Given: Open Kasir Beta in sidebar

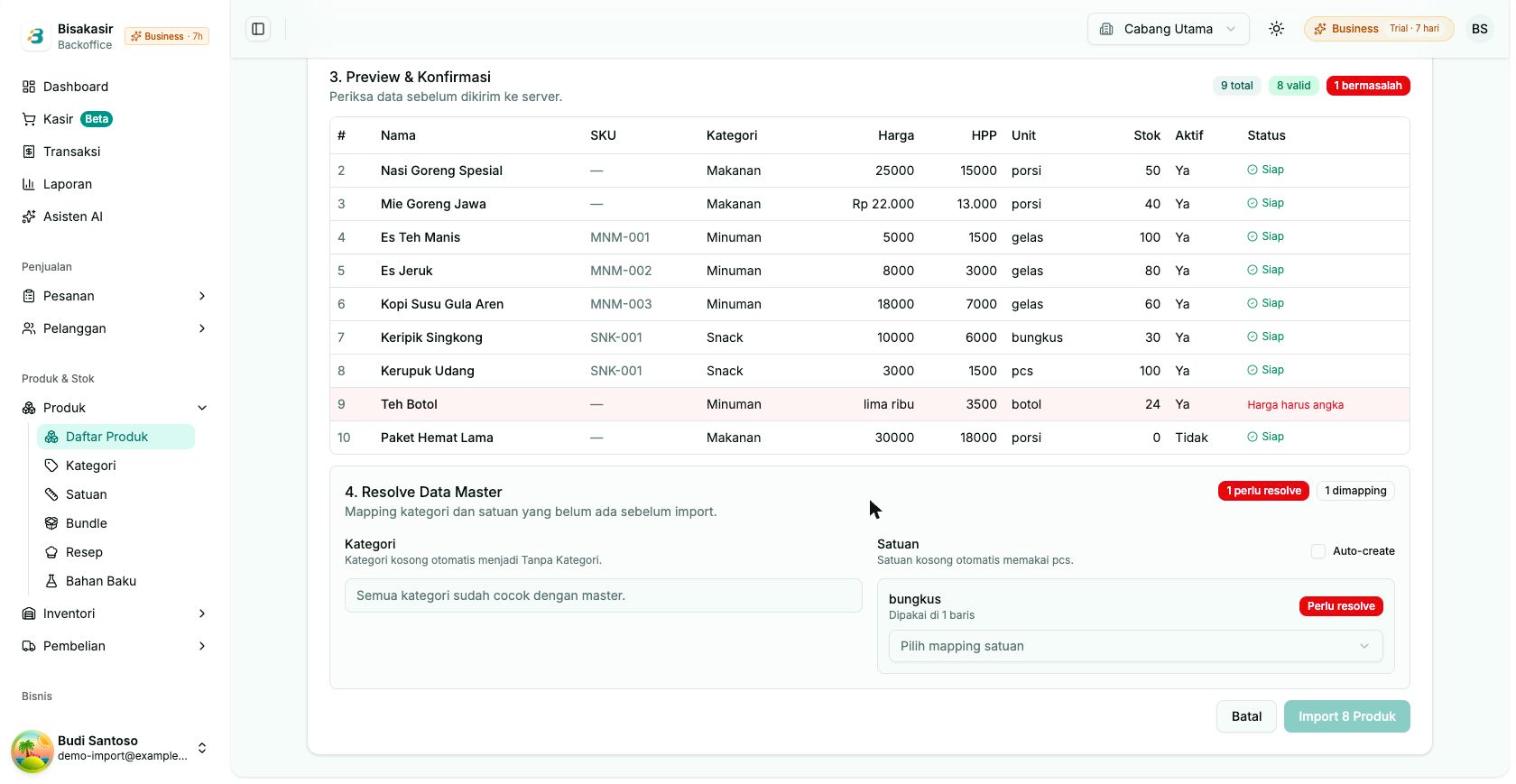Looking at the screenshot, I should [114, 119].
